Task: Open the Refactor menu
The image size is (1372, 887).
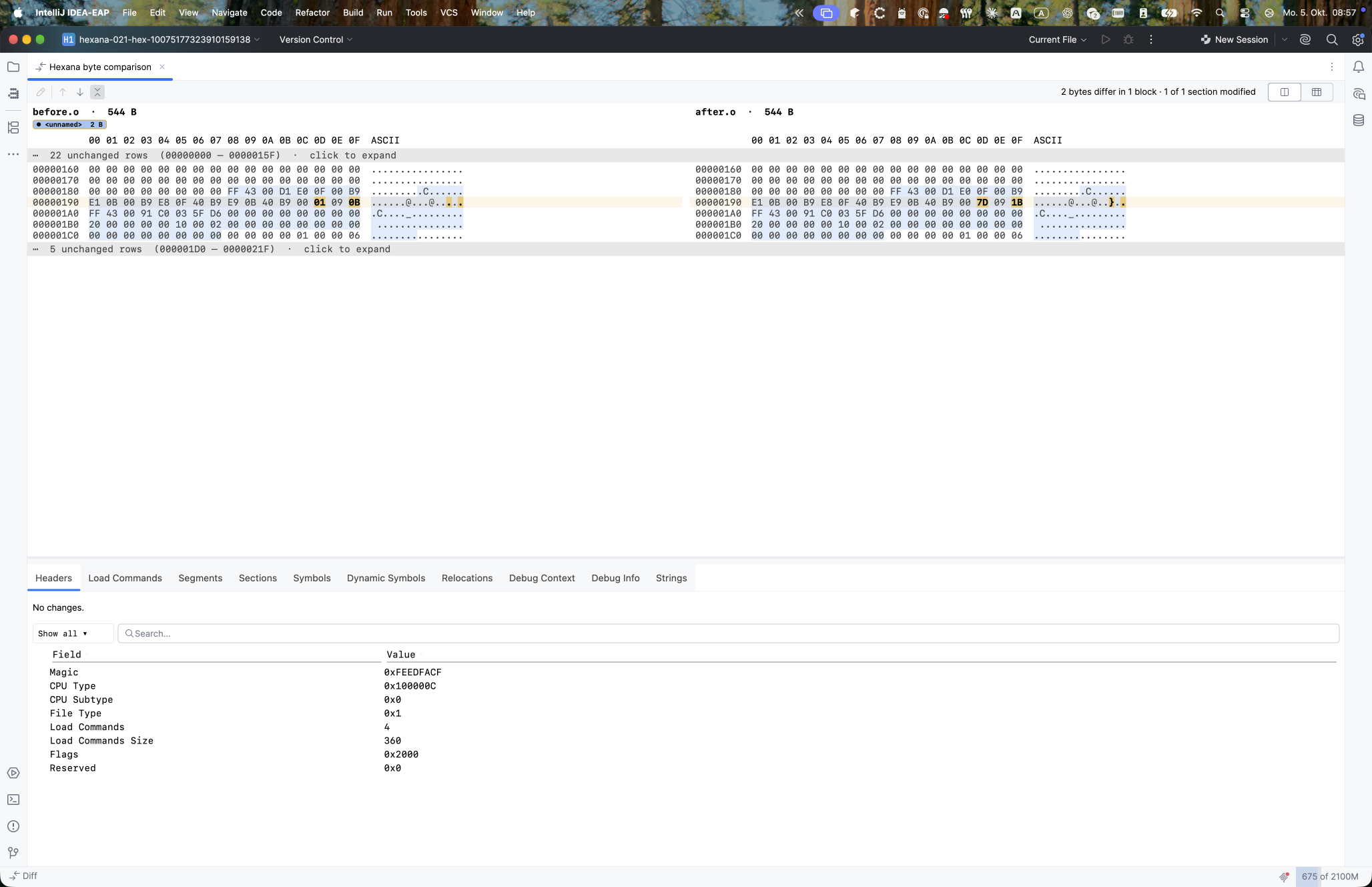Action: pyautogui.click(x=312, y=13)
